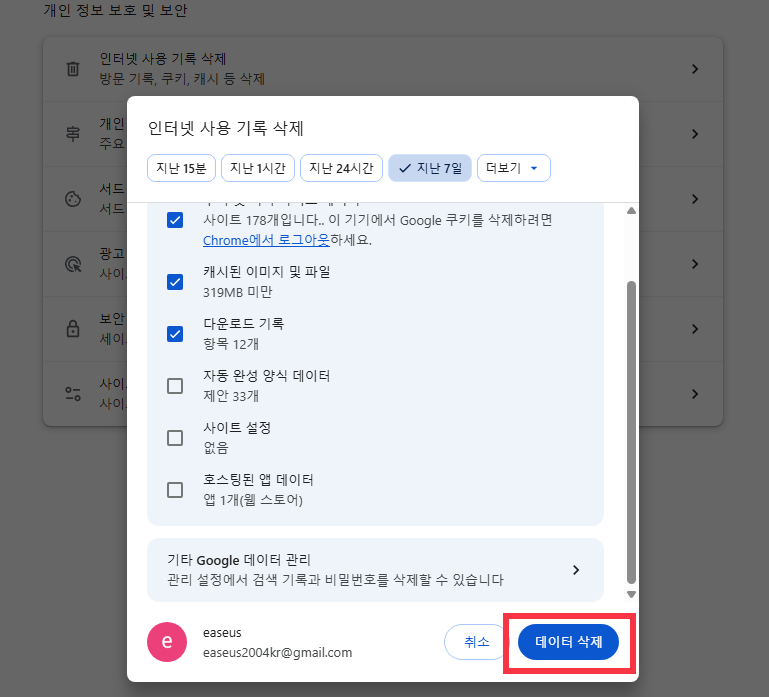Click the site settings sliders icon
The image size is (769, 697).
pyautogui.click(x=73, y=394)
